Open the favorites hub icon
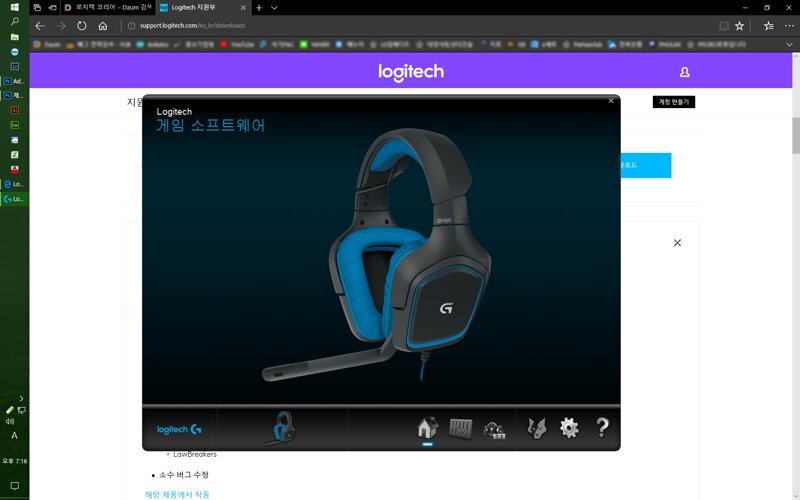This screenshot has width=800, height=500. (x=768, y=26)
